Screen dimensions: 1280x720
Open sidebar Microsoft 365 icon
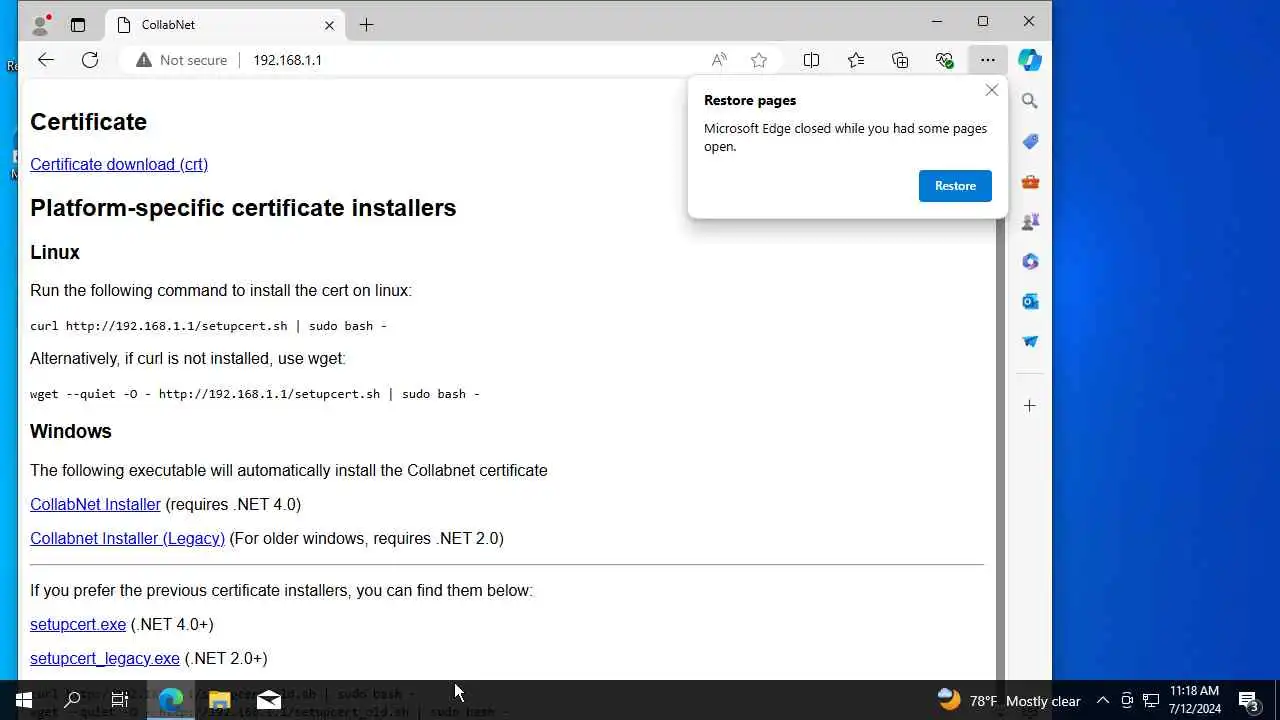coord(1030,261)
